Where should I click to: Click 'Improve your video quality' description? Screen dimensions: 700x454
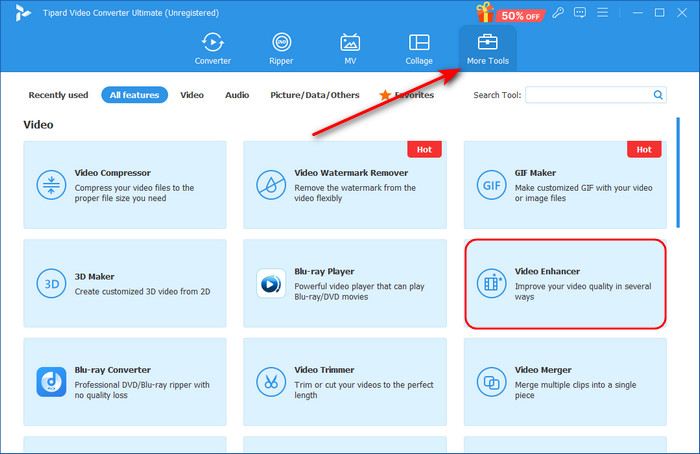[583, 292]
